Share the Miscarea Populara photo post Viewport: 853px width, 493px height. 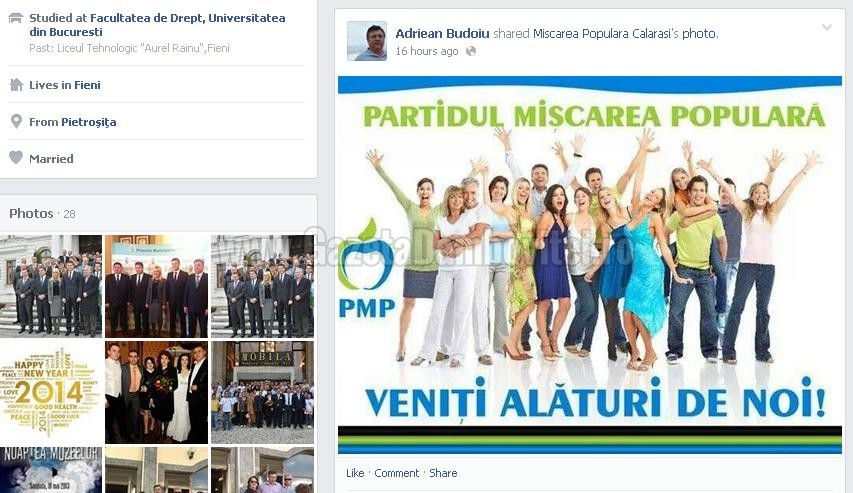click(443, 473)
